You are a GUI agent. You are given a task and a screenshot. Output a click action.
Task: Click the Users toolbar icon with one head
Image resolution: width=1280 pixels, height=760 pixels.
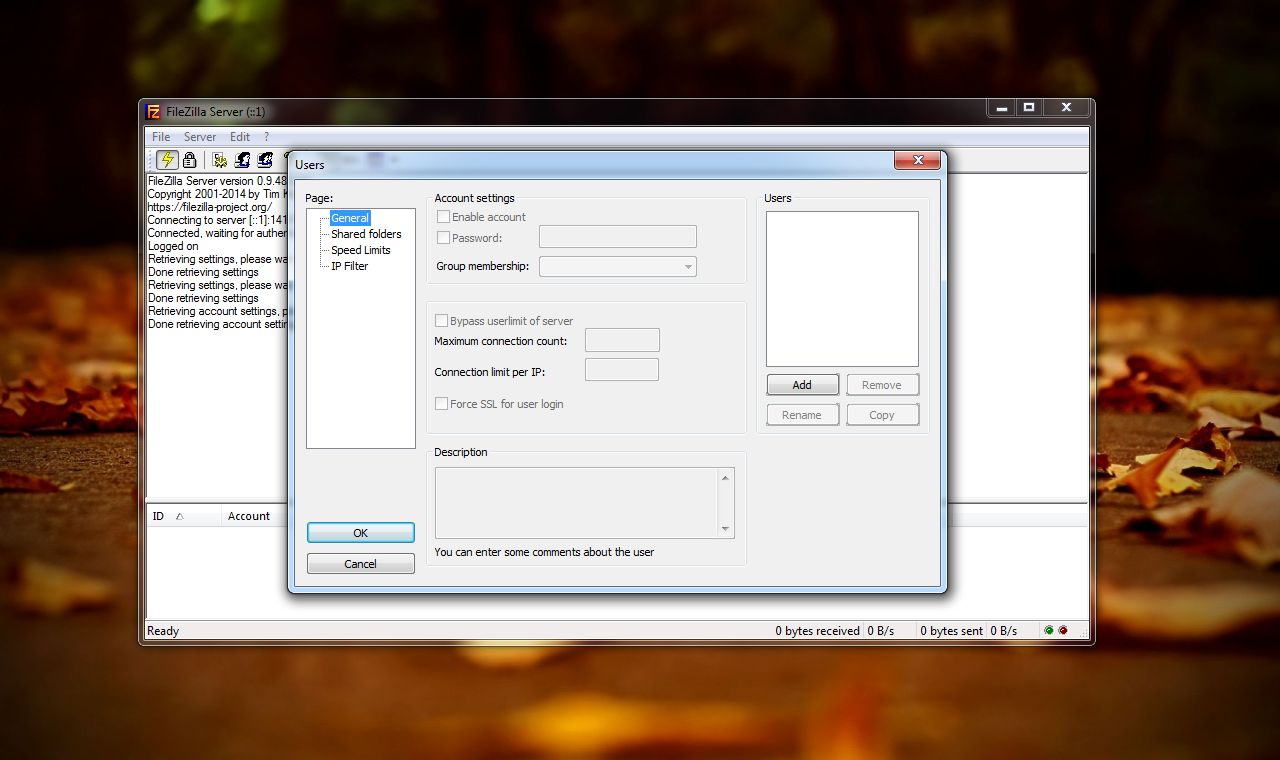tap(242, 160)
